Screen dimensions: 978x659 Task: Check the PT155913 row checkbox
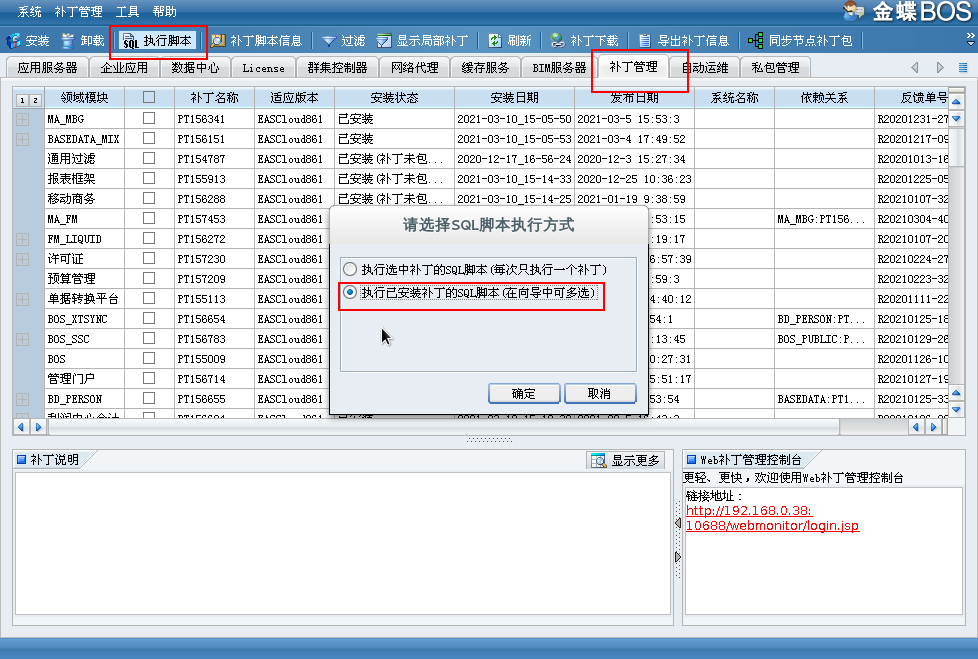[x=149, y=178]
